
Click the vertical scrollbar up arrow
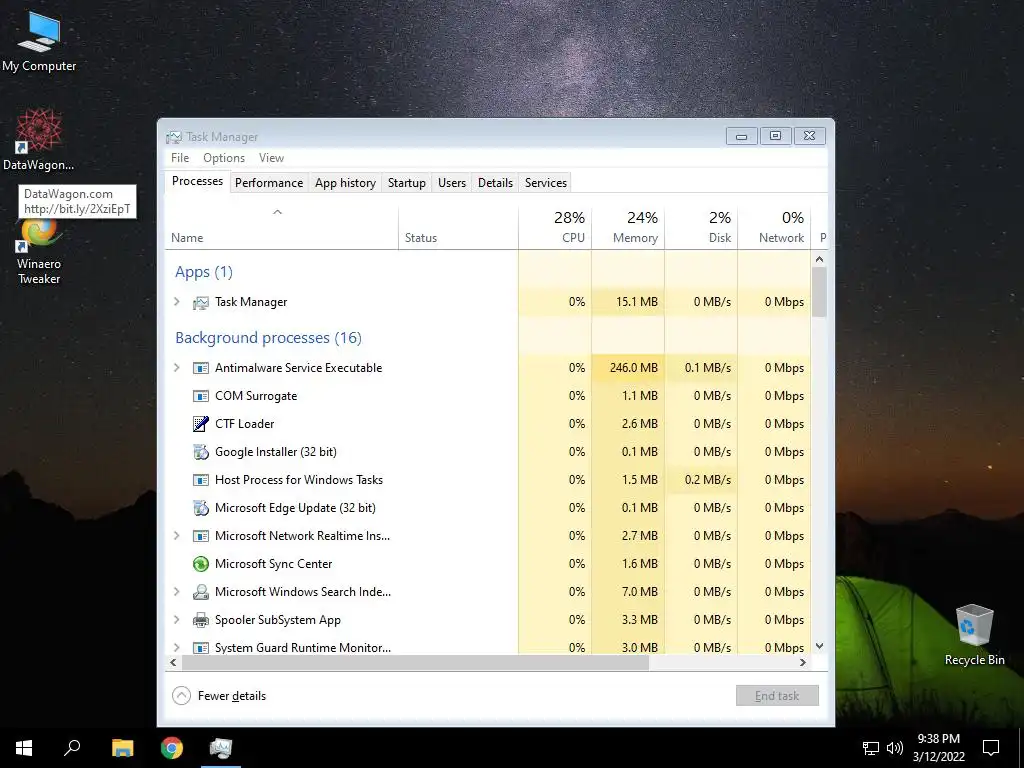pyautogui.click(x=820, y=259)
